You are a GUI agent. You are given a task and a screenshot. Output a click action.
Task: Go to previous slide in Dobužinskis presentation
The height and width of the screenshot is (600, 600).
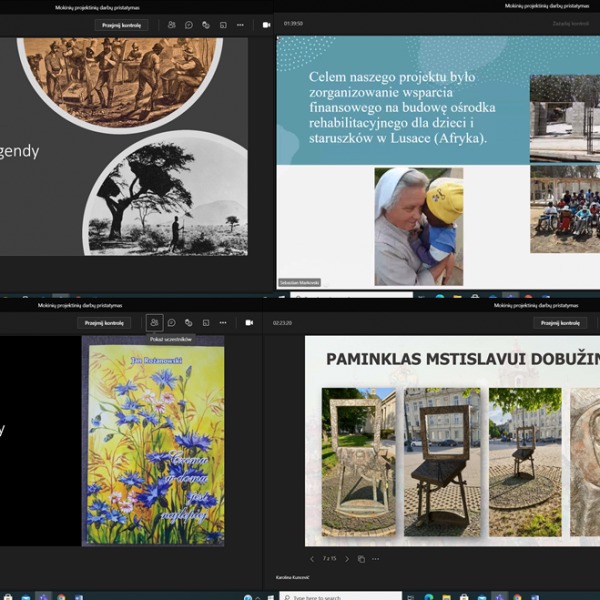[312, 559]
